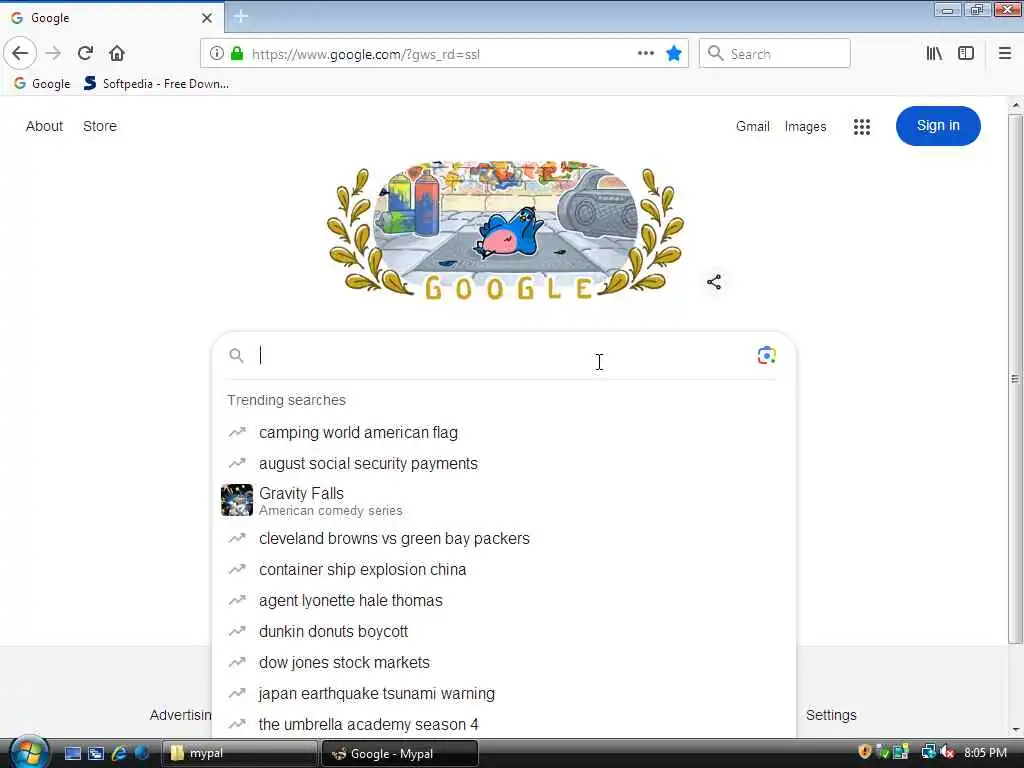Screen dimensions: 1024x768
Task: Click the network tray icon
Action: (928, 752)
